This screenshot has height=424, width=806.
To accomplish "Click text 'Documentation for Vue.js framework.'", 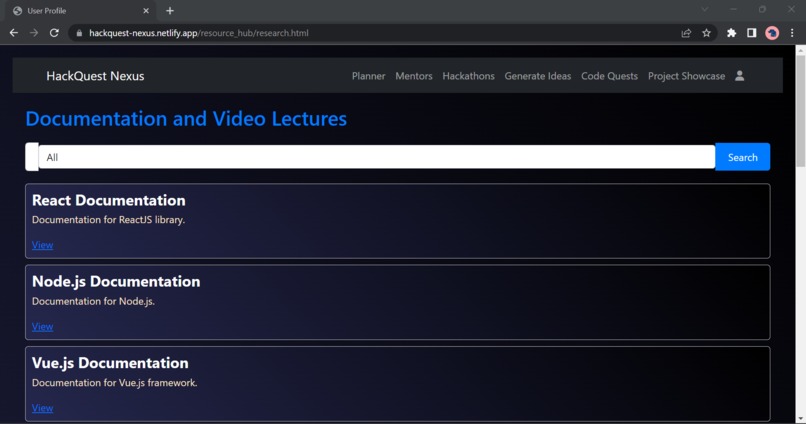I will 115,383.
